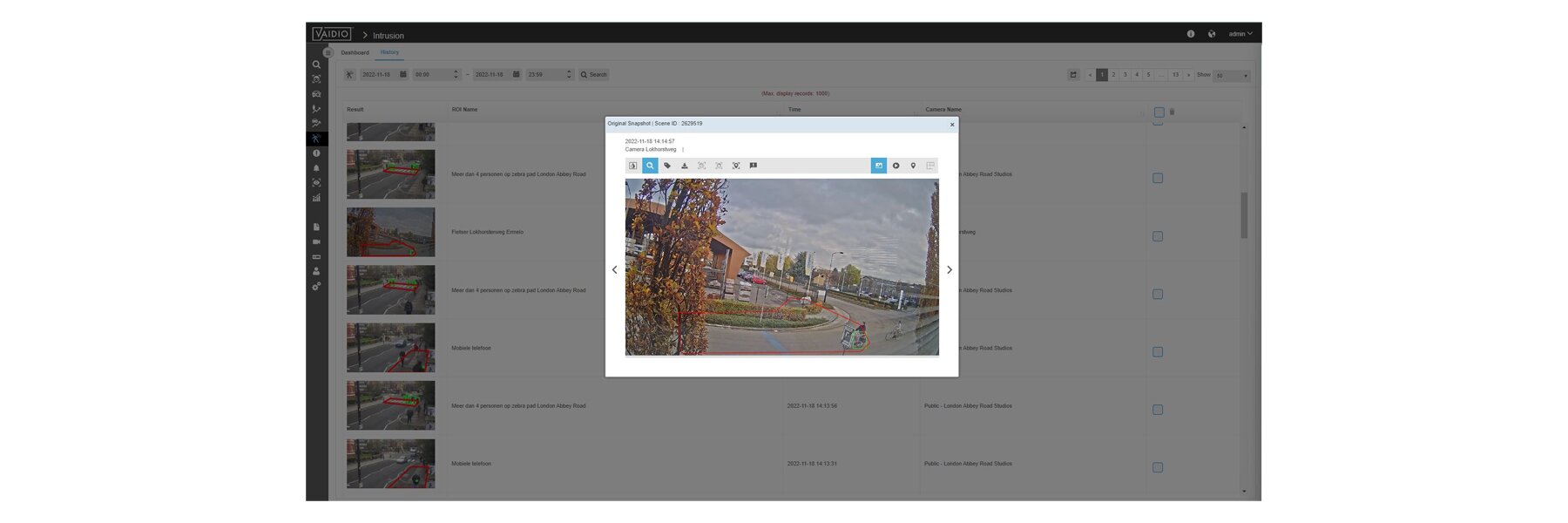Click the Search button

[x=594, y=75]
